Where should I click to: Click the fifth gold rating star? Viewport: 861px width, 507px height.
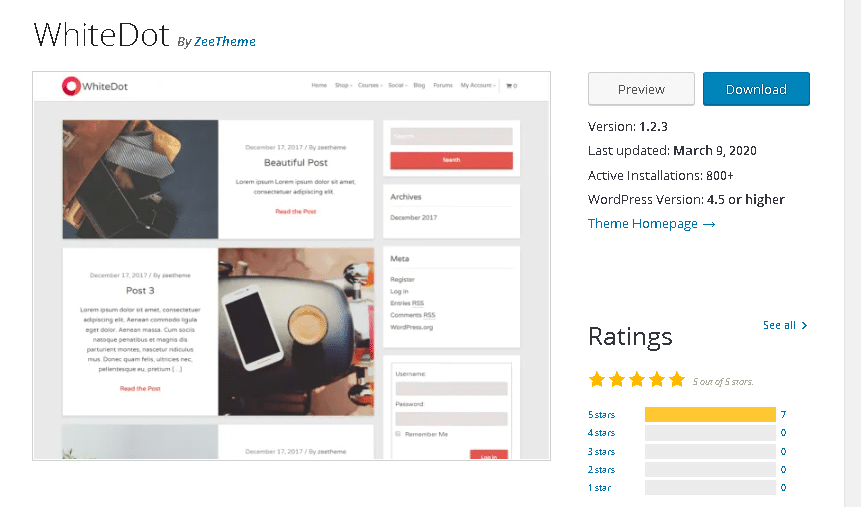(677, 380)
